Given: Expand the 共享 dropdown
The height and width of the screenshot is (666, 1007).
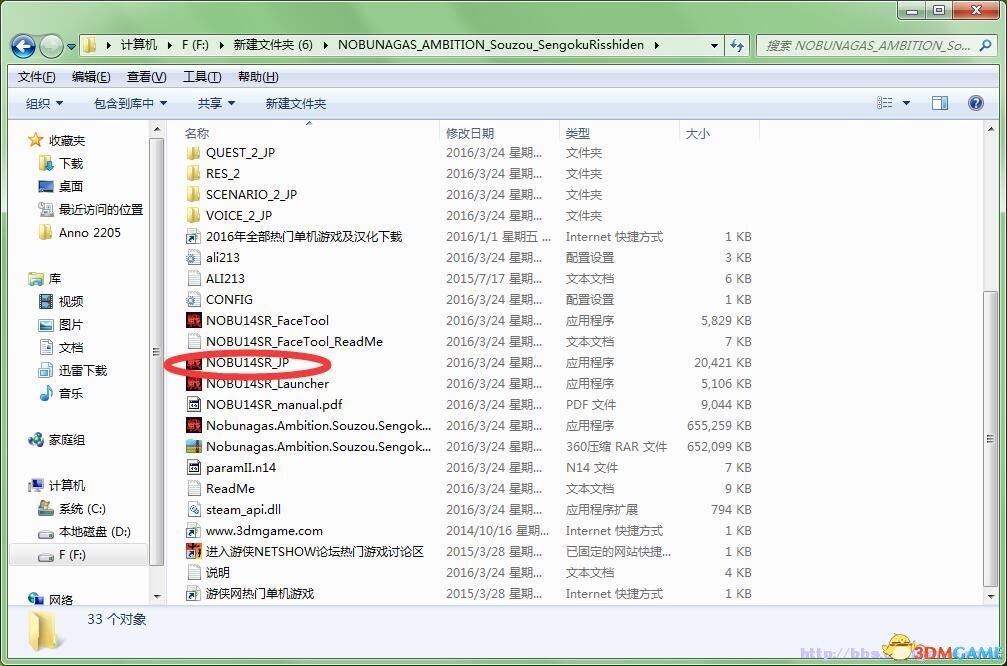Looking at the screenshot, I should 216,103.
